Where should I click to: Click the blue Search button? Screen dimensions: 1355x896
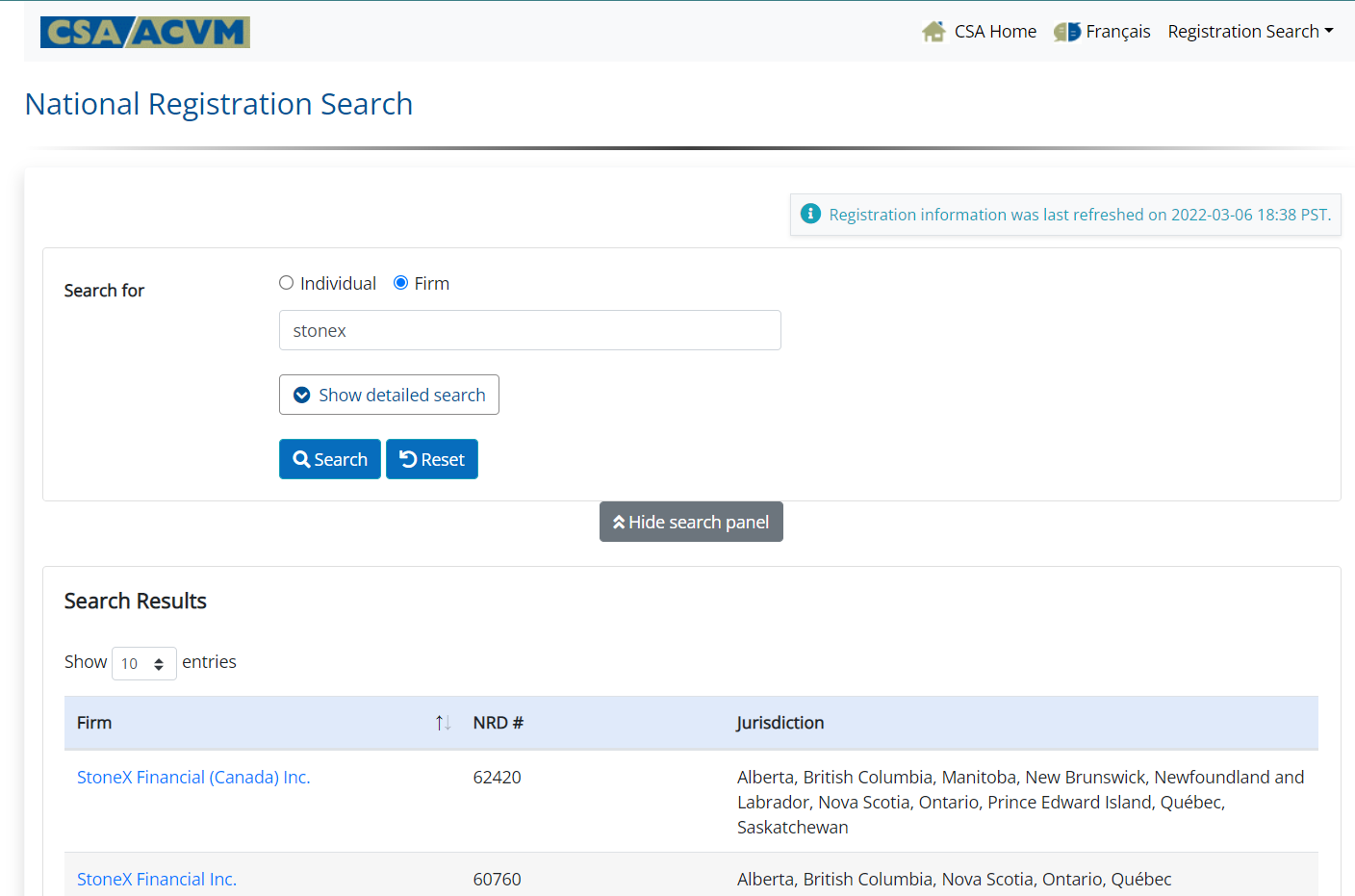point(330,459)
